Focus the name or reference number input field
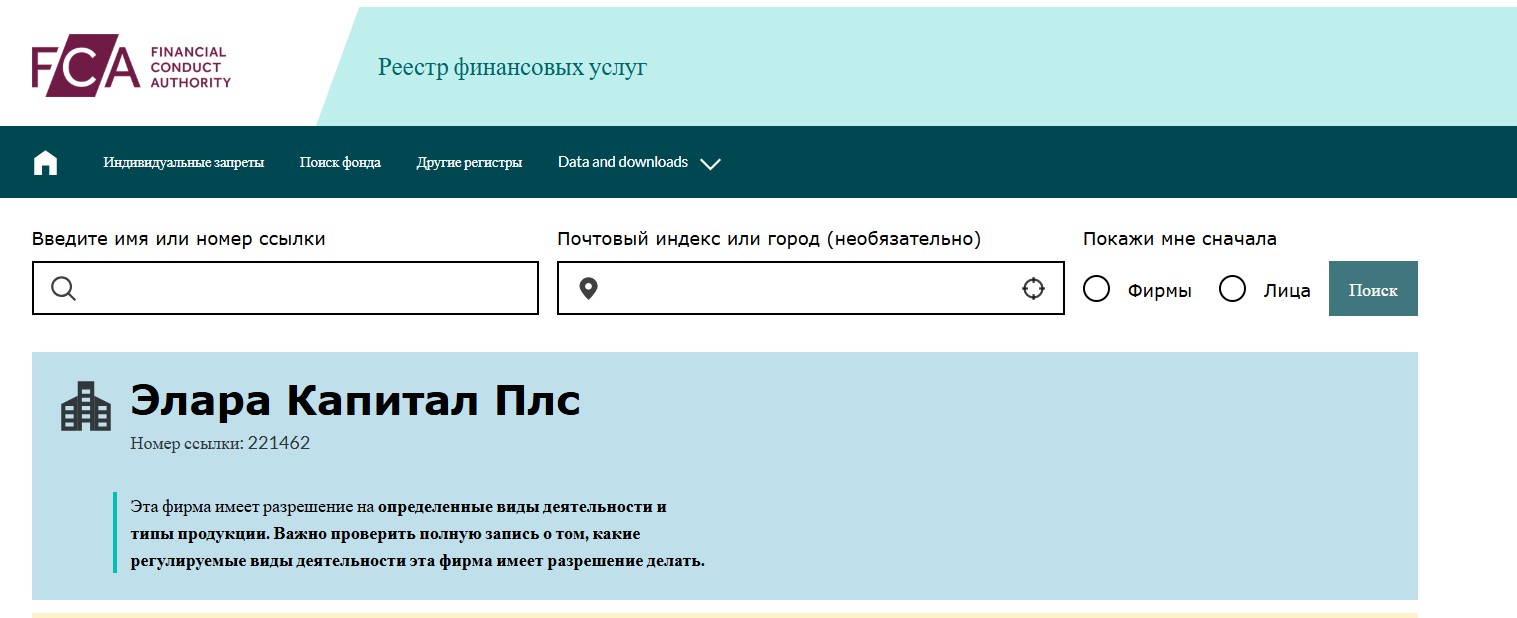1517x618 pixels. (285, 288)
